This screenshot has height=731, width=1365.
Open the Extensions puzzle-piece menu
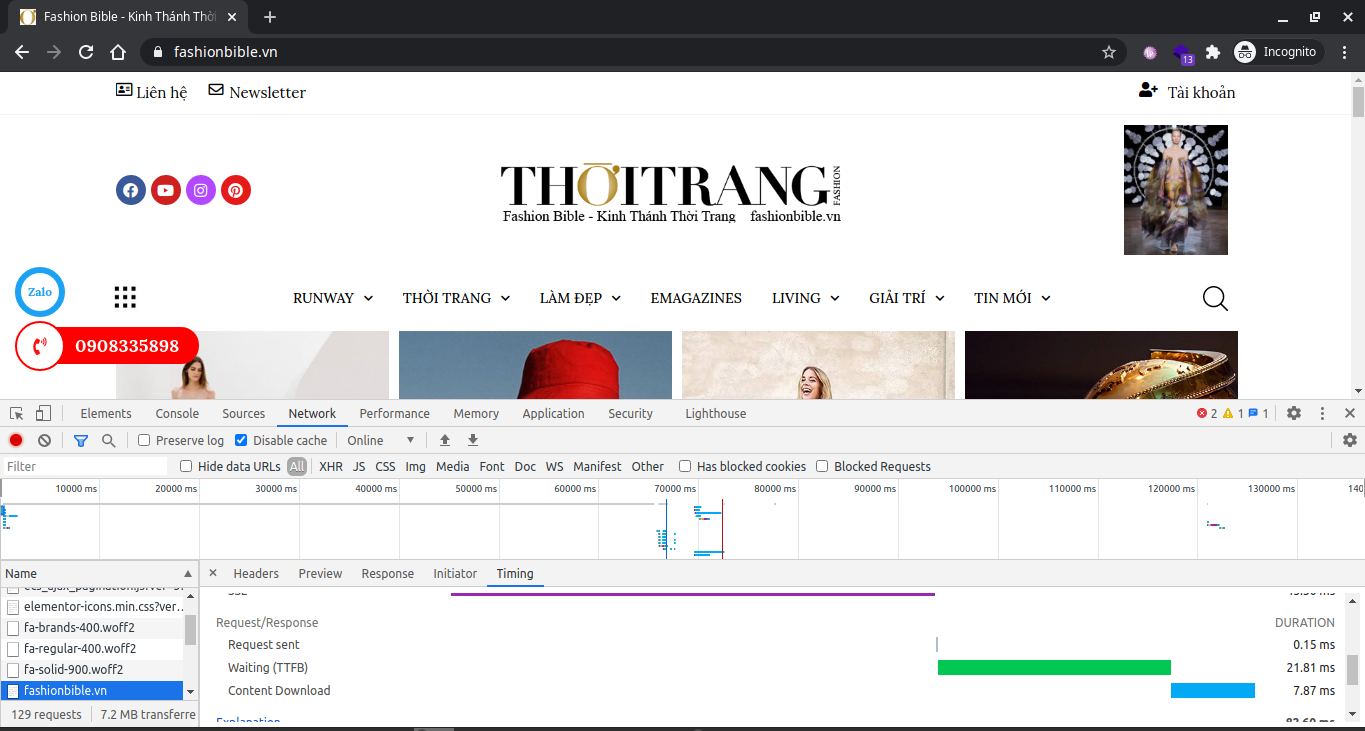coord(1213,52)
